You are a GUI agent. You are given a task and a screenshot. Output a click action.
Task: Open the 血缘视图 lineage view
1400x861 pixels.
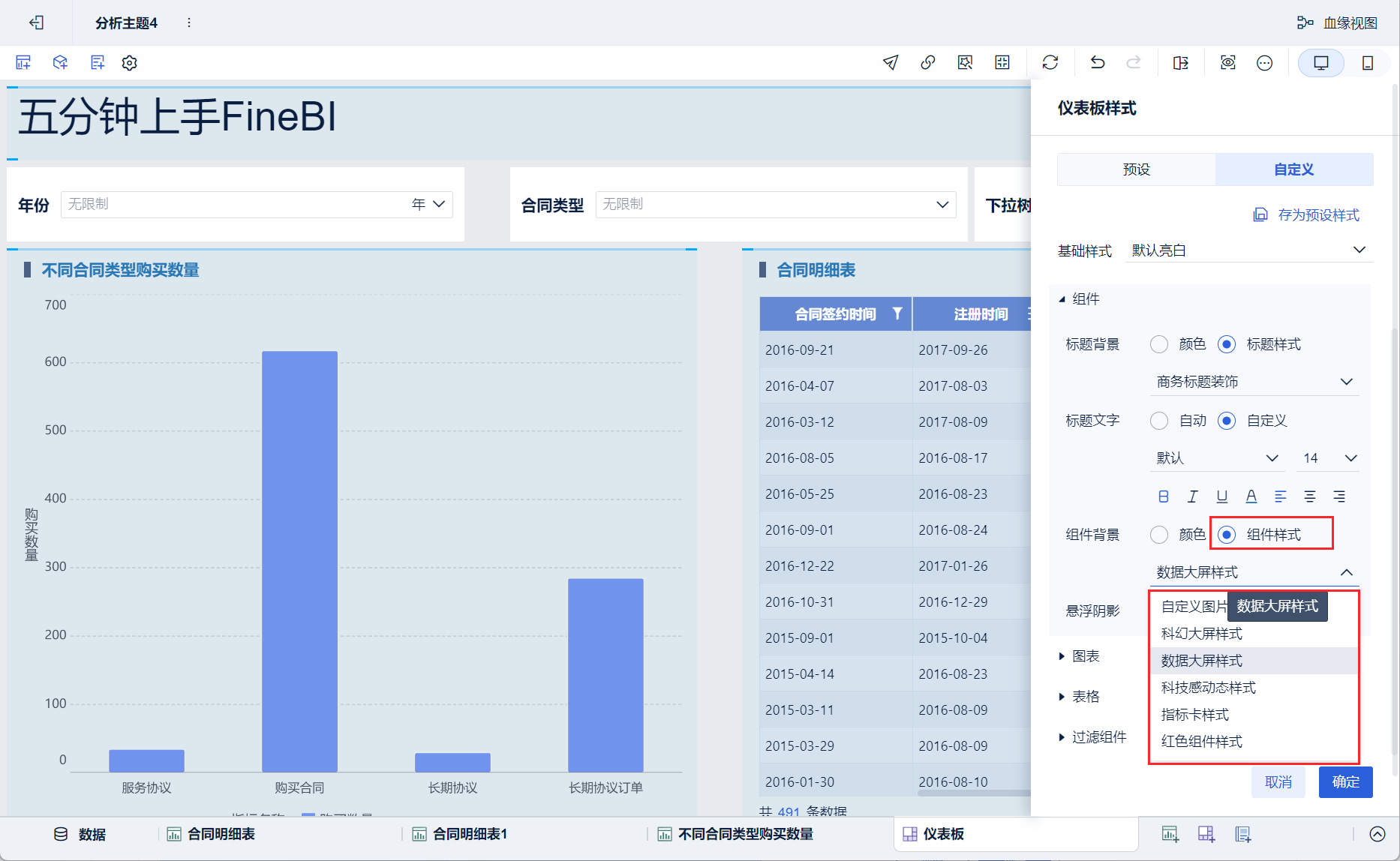tap(1338, 22)
